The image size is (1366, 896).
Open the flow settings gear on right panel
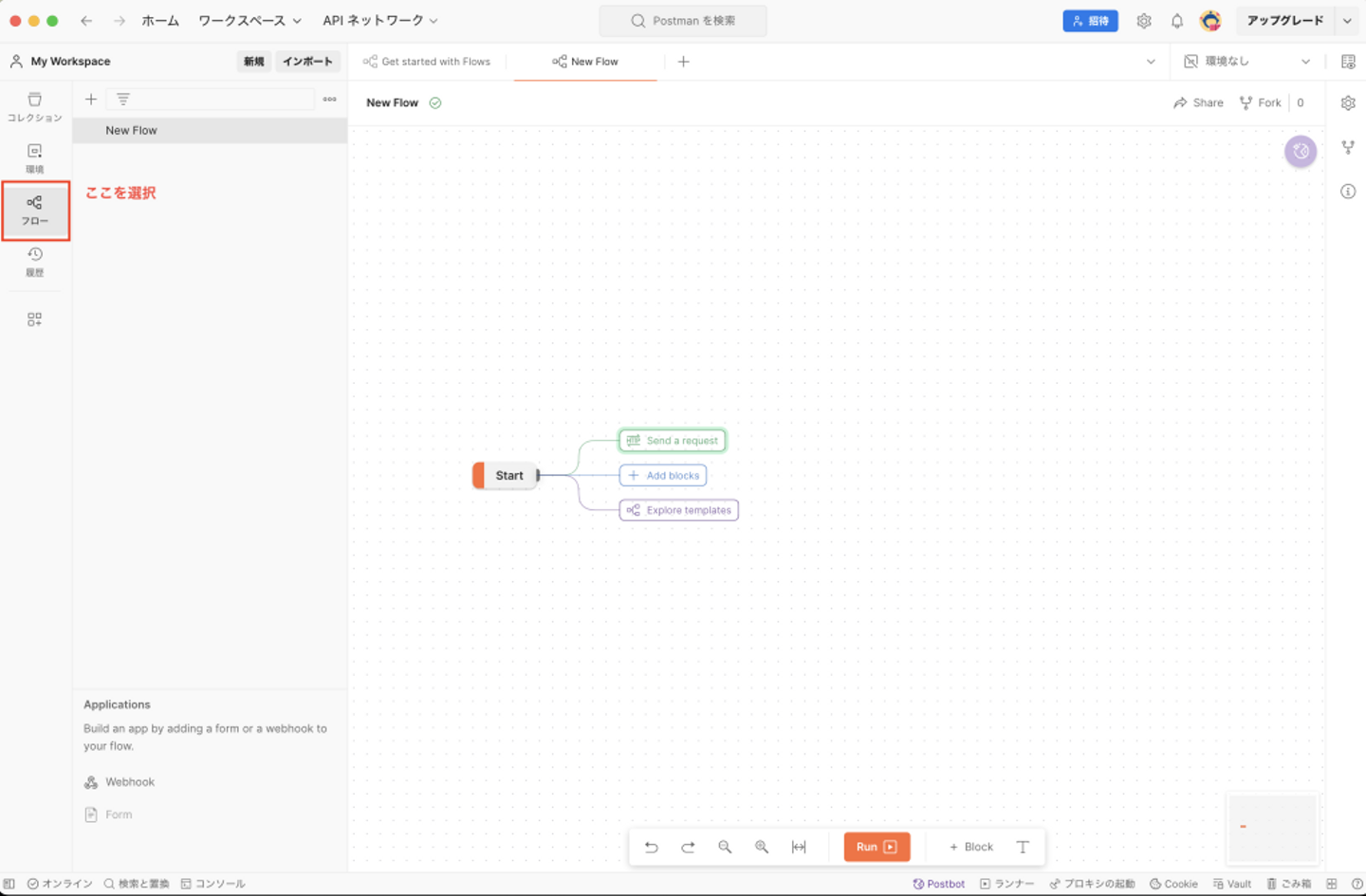coord(1348,103)
